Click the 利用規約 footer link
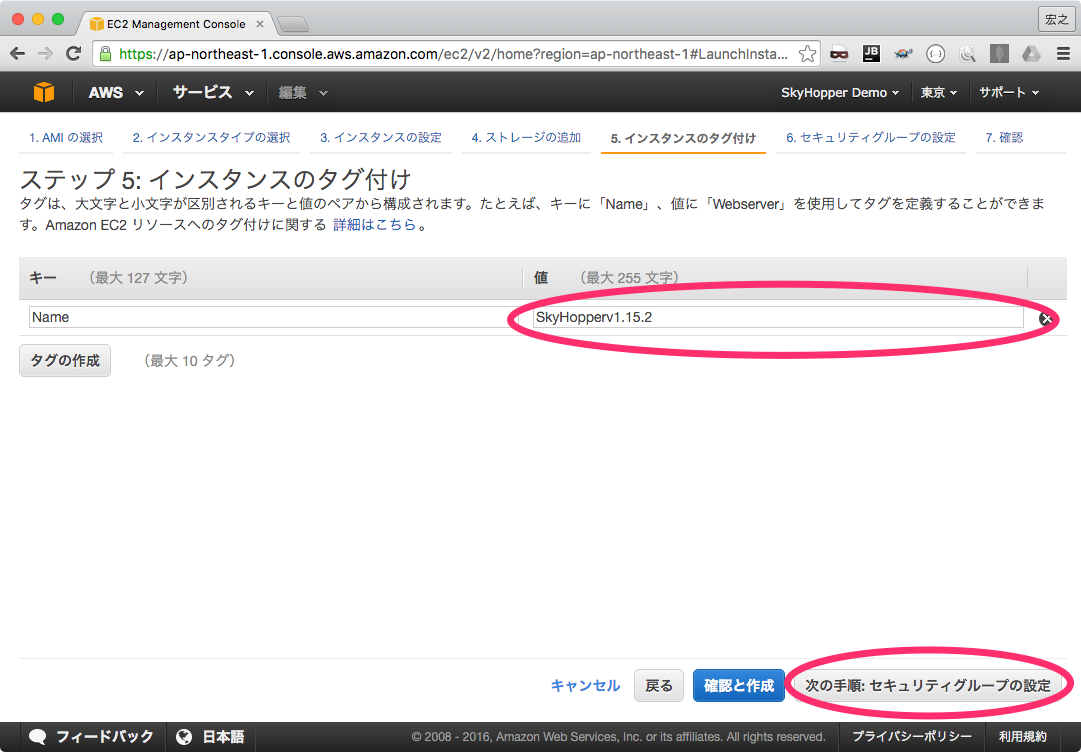This screenshot has height=752, width=1081. click(x=1022, y=737)
